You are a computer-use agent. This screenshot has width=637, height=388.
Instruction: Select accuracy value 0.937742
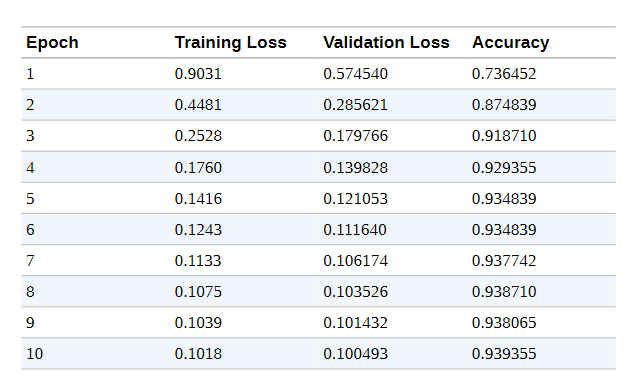(504, 261)
